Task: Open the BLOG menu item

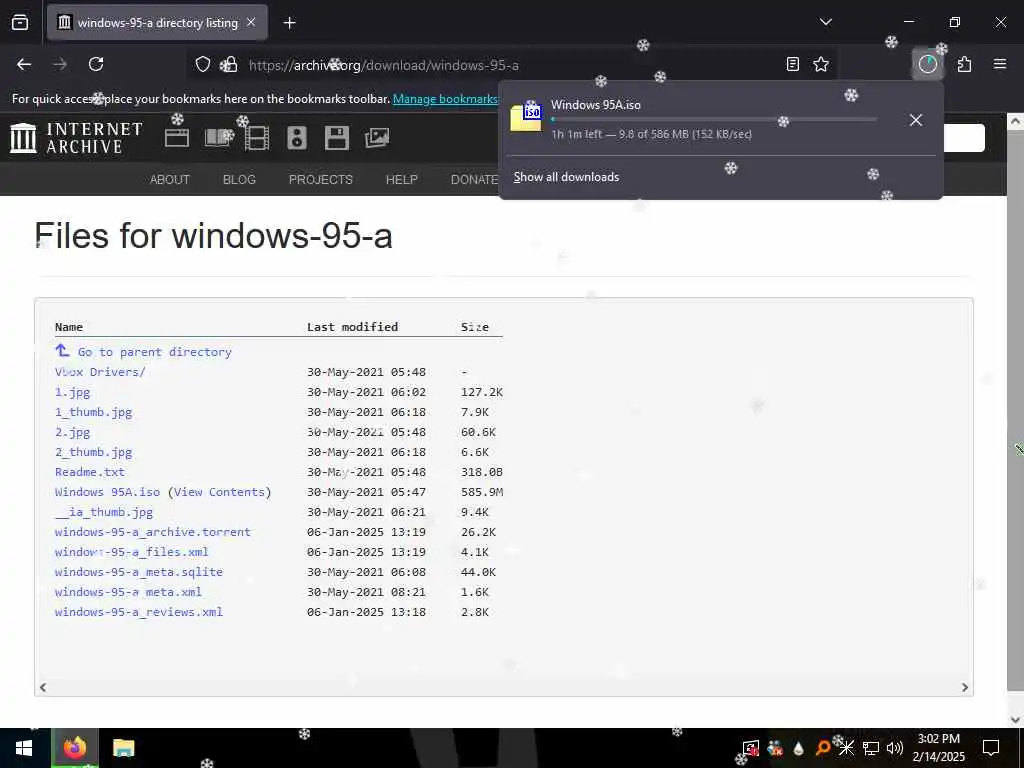Action: point(239,180)
